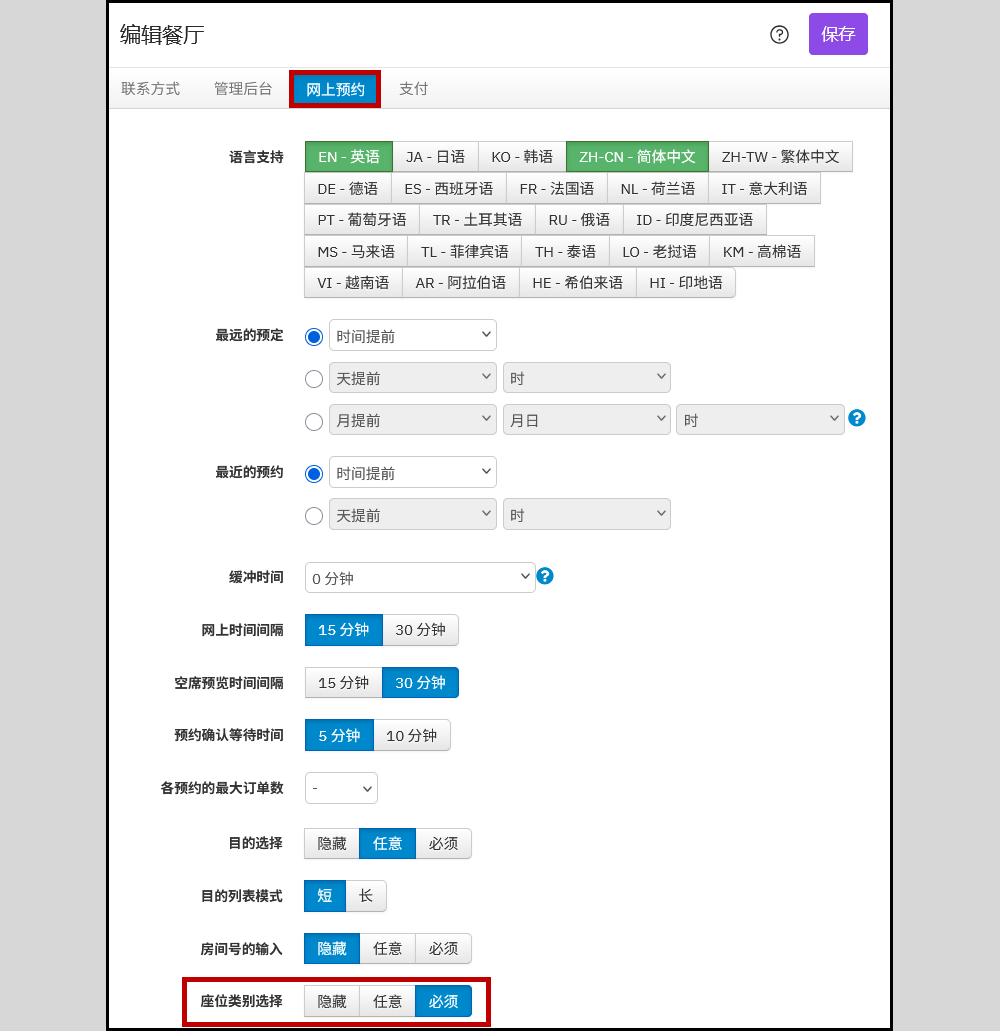Enable the RU - 俄语 language
Screen dimensions: 1000x1031
(x=579, y=220)
